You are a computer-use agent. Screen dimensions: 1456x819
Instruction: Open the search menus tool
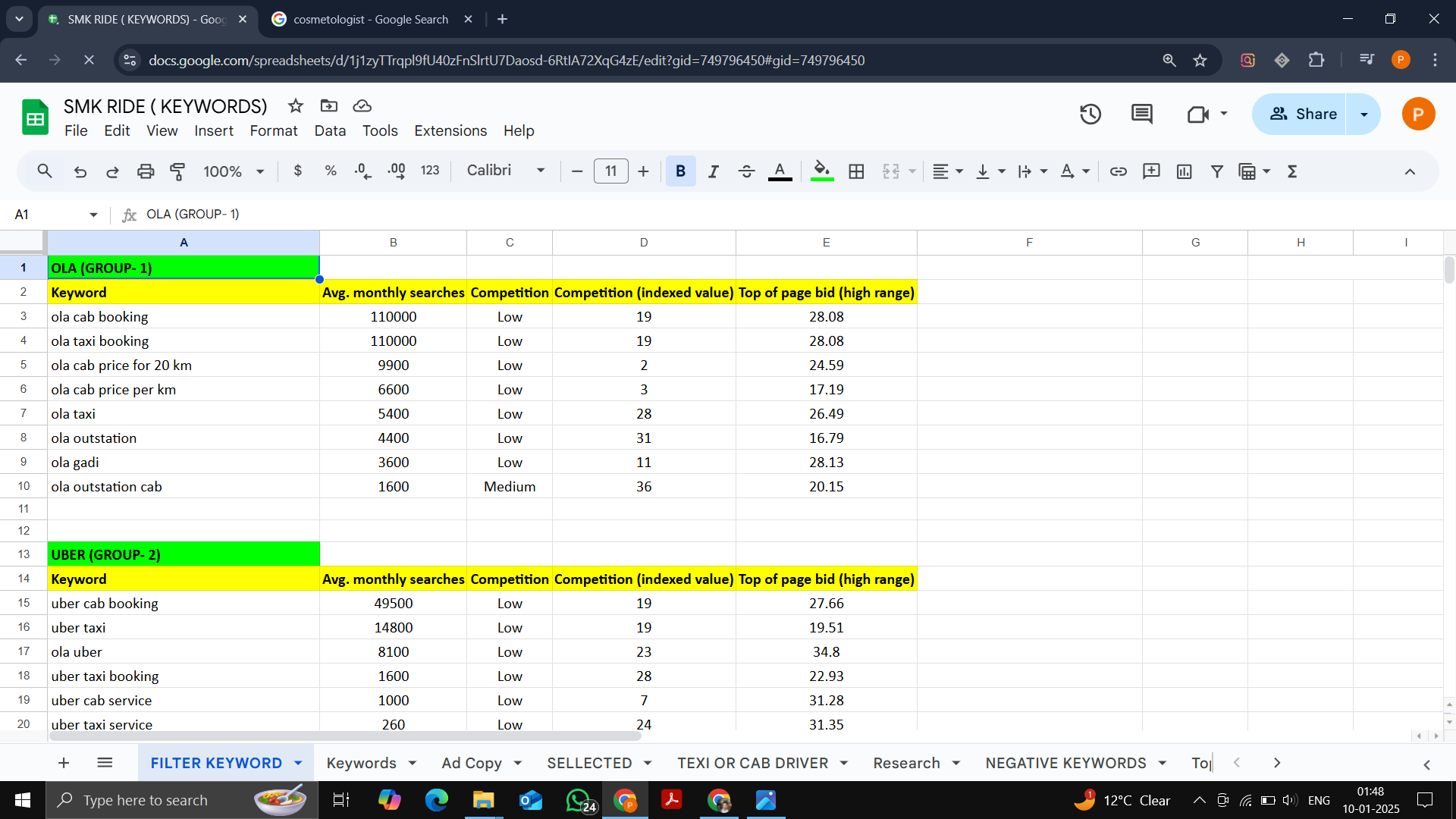point(45,171)
